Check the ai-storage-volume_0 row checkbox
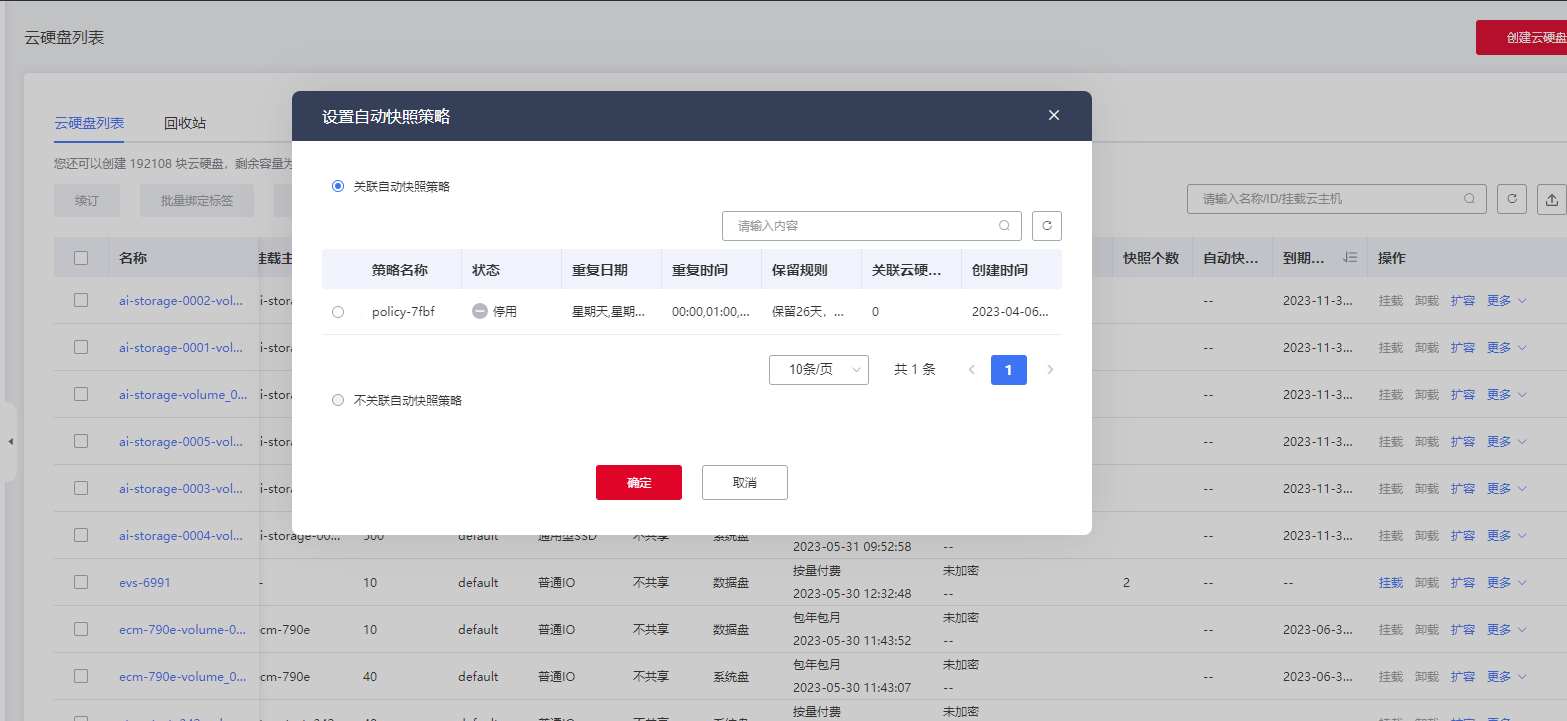This screenshot has width=1567, height=721. (81, 394)
